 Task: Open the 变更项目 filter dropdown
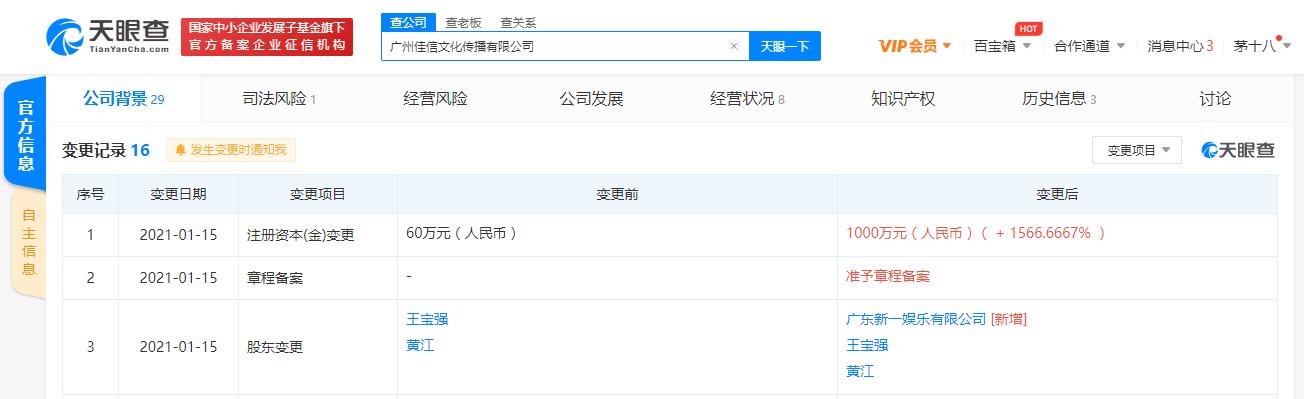click(1137, 150)
